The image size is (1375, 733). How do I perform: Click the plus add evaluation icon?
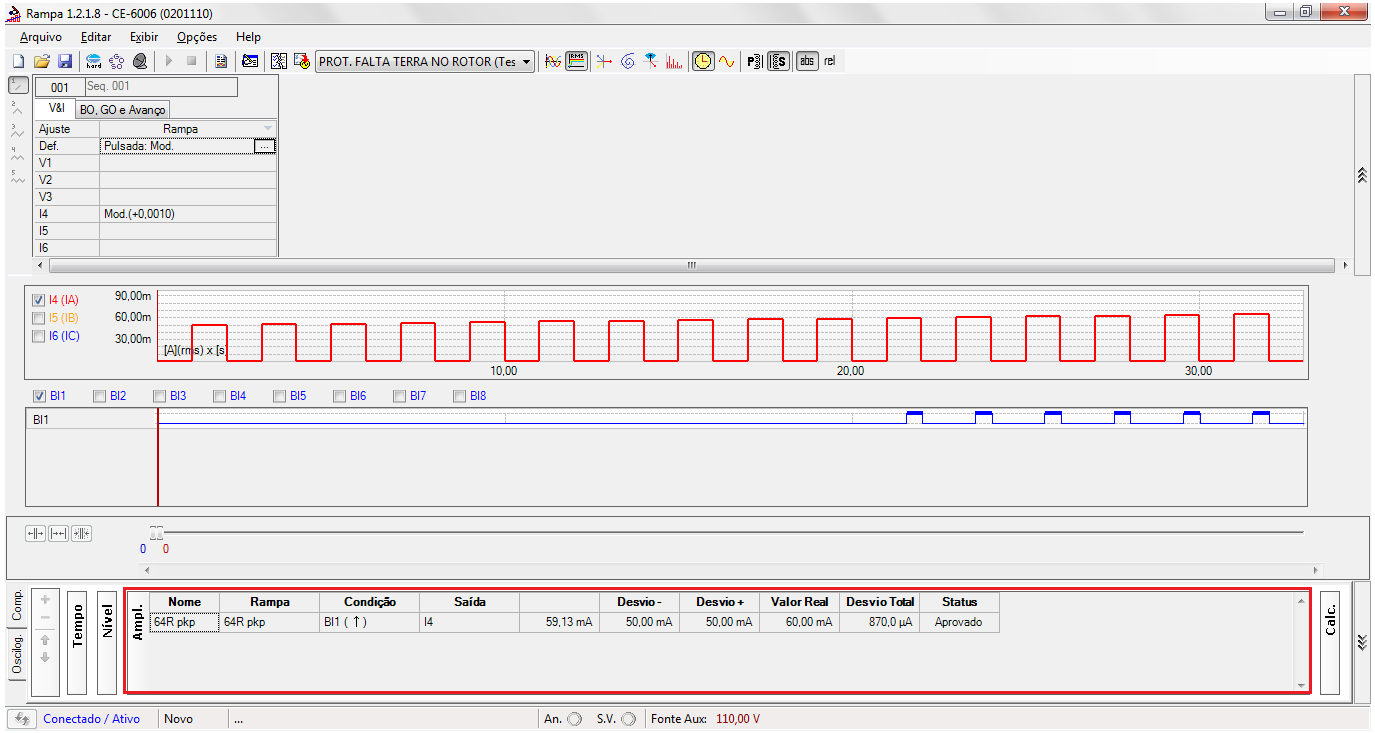45,599
